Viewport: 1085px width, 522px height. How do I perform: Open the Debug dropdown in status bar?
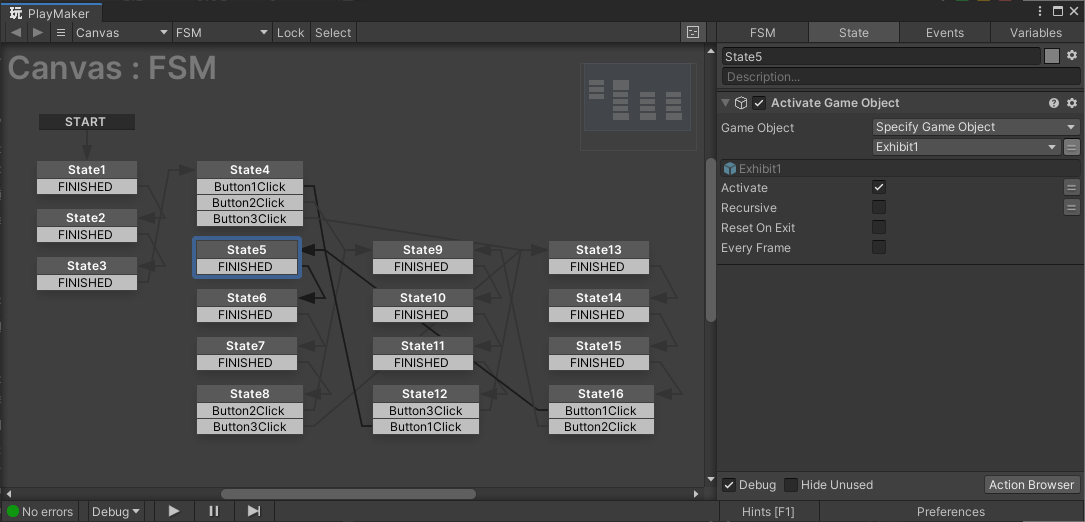(116, 512)
